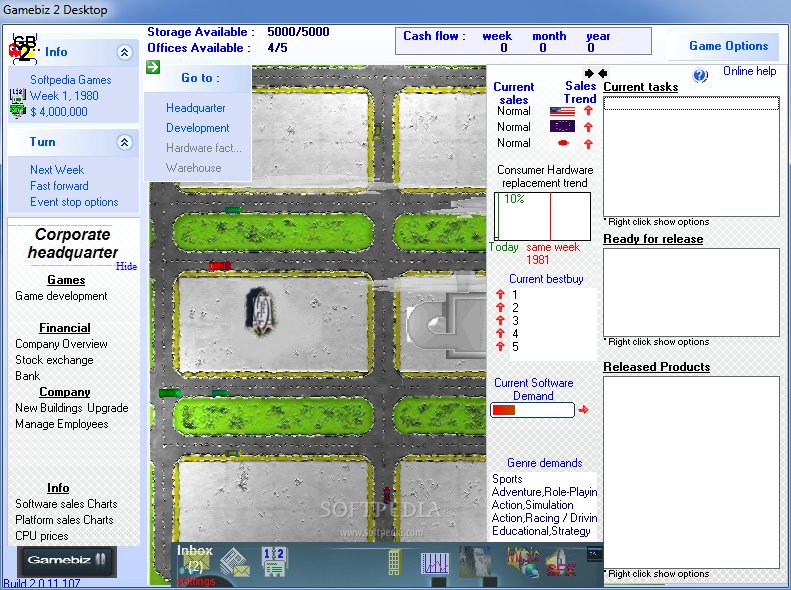Select the Hardware fact... entry
791x590 pixels.
tap(204, 148)
